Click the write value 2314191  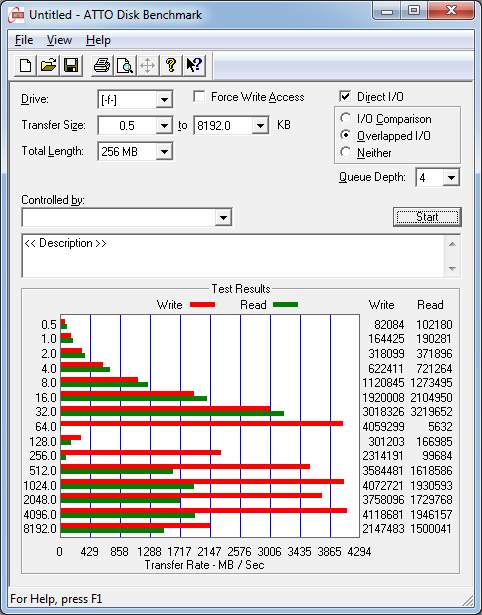point(383,456)
